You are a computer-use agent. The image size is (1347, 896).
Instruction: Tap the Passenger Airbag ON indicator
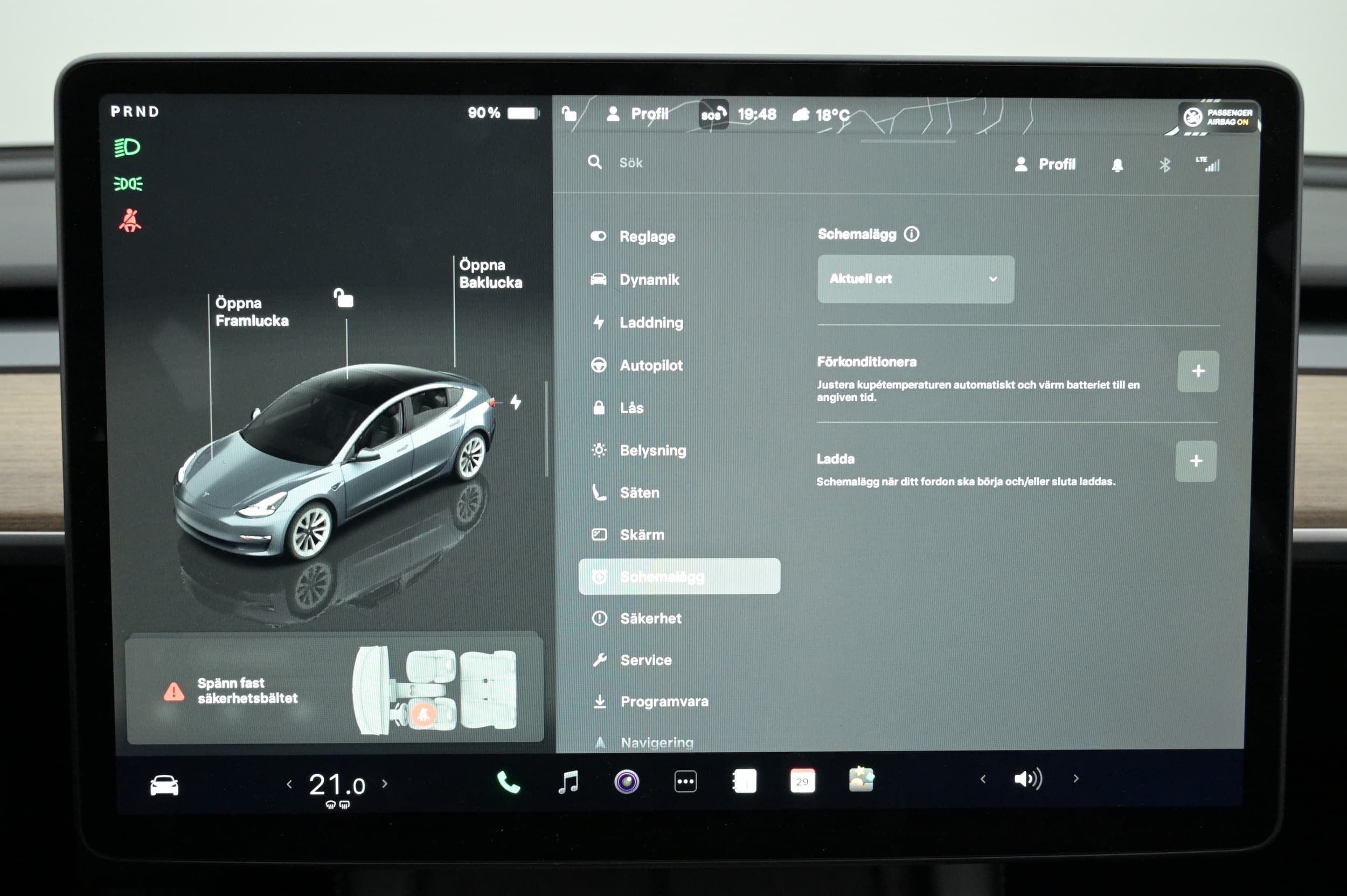coord(1218,117)
